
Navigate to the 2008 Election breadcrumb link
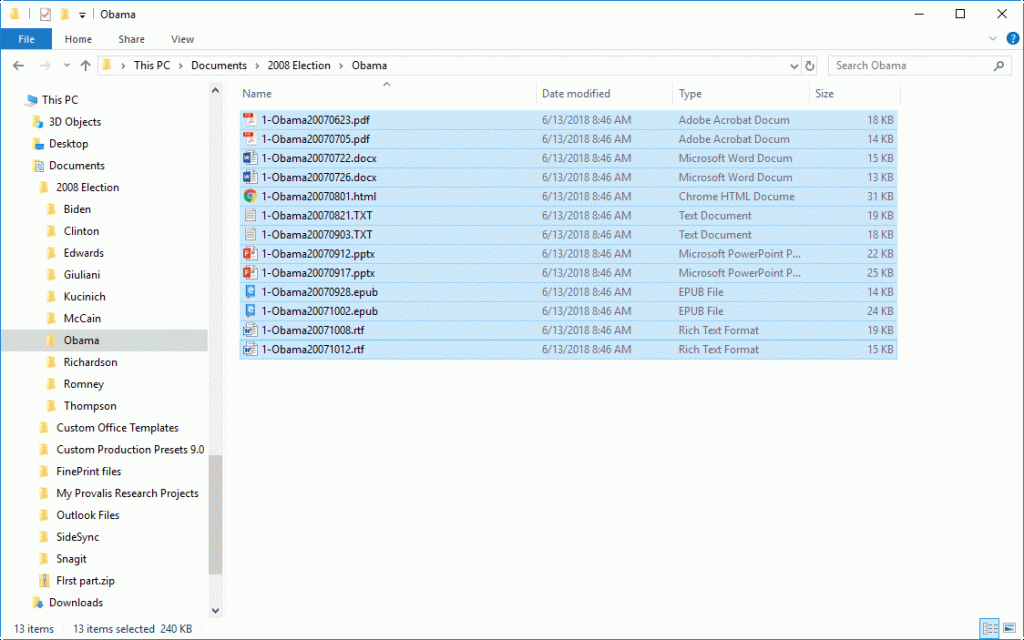click(298, 65)
